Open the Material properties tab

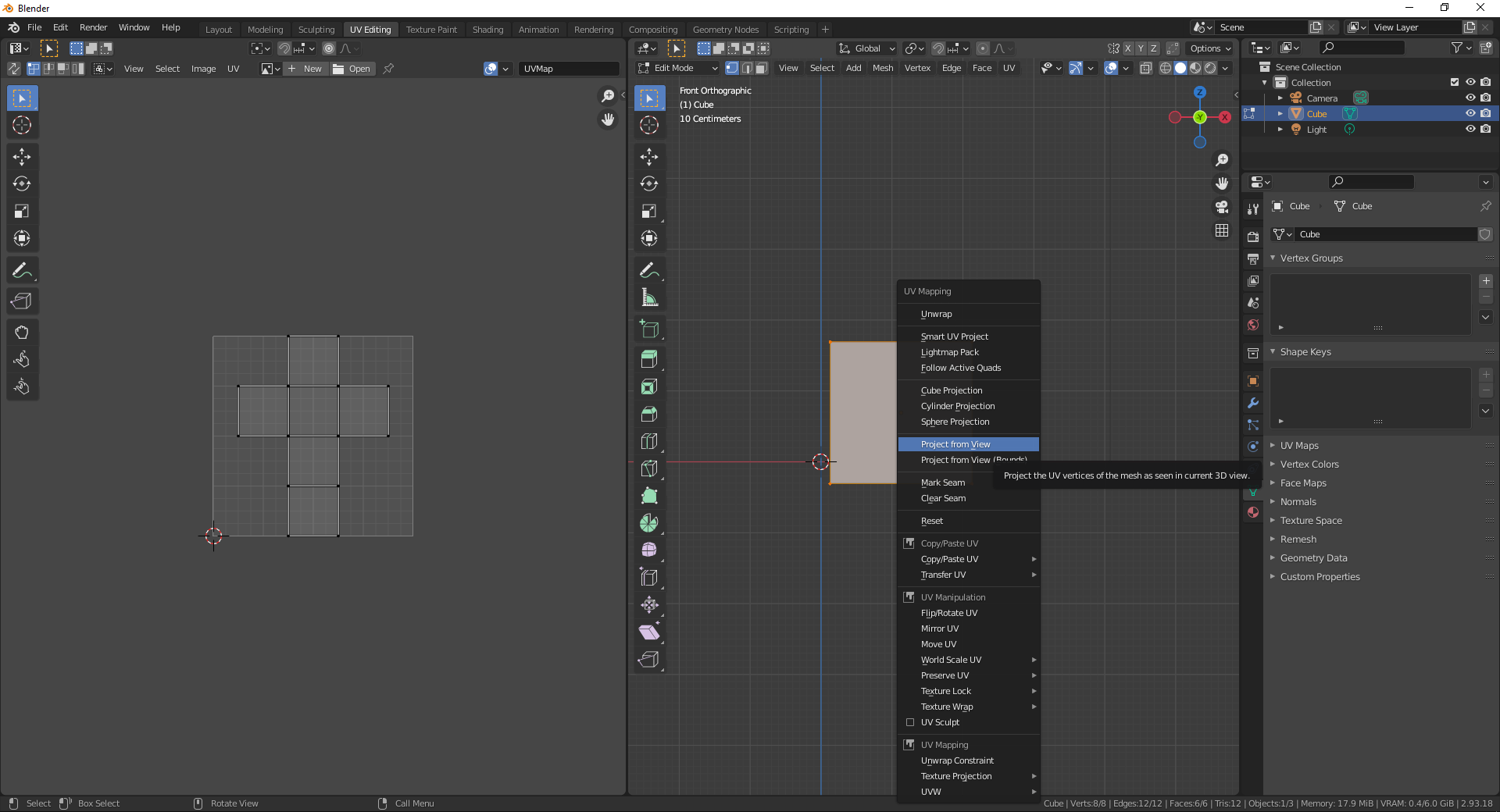click(1253, 512)
